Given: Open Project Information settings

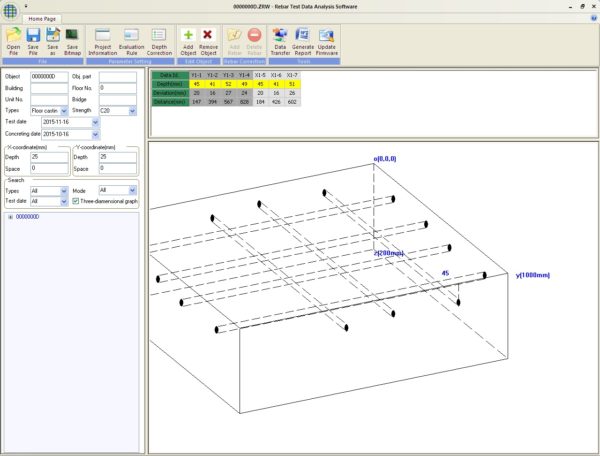Looking at the screenshot, I should [103, 41].
